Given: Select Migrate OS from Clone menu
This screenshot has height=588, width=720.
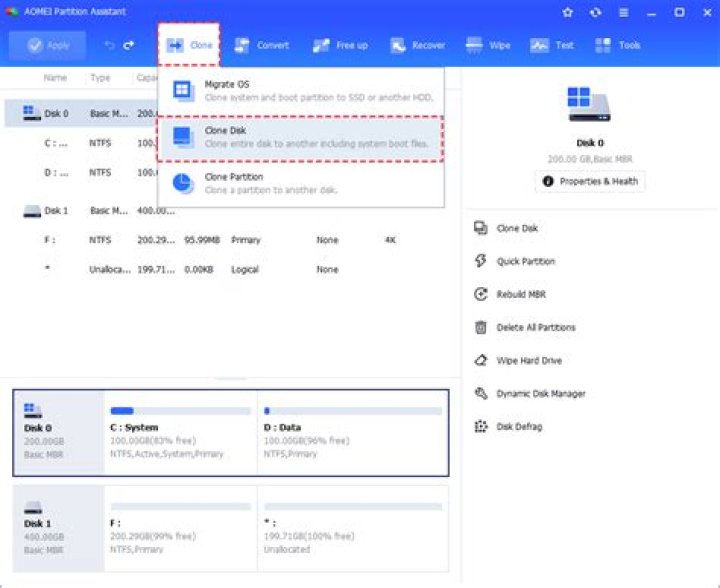Looking at the screenshot, I should (x=300, y=91).
